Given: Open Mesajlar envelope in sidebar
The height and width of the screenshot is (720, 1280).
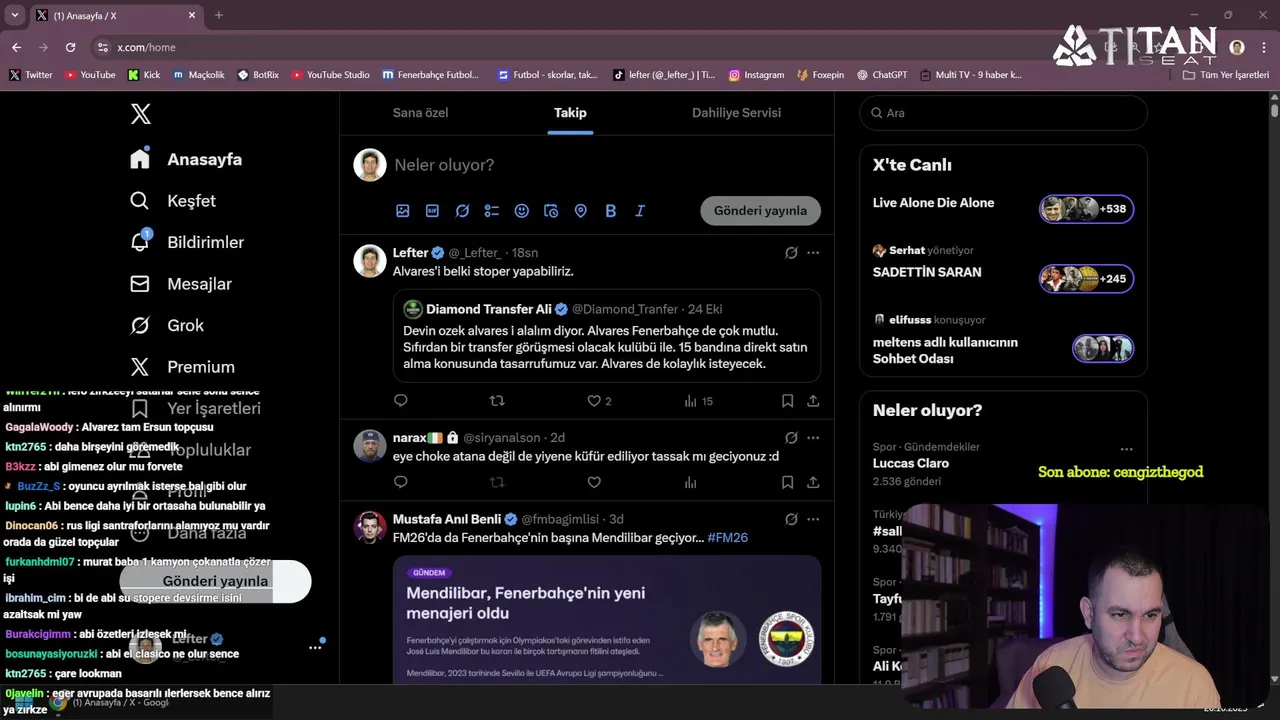Looking at the screenshot, I should point(182,284).
